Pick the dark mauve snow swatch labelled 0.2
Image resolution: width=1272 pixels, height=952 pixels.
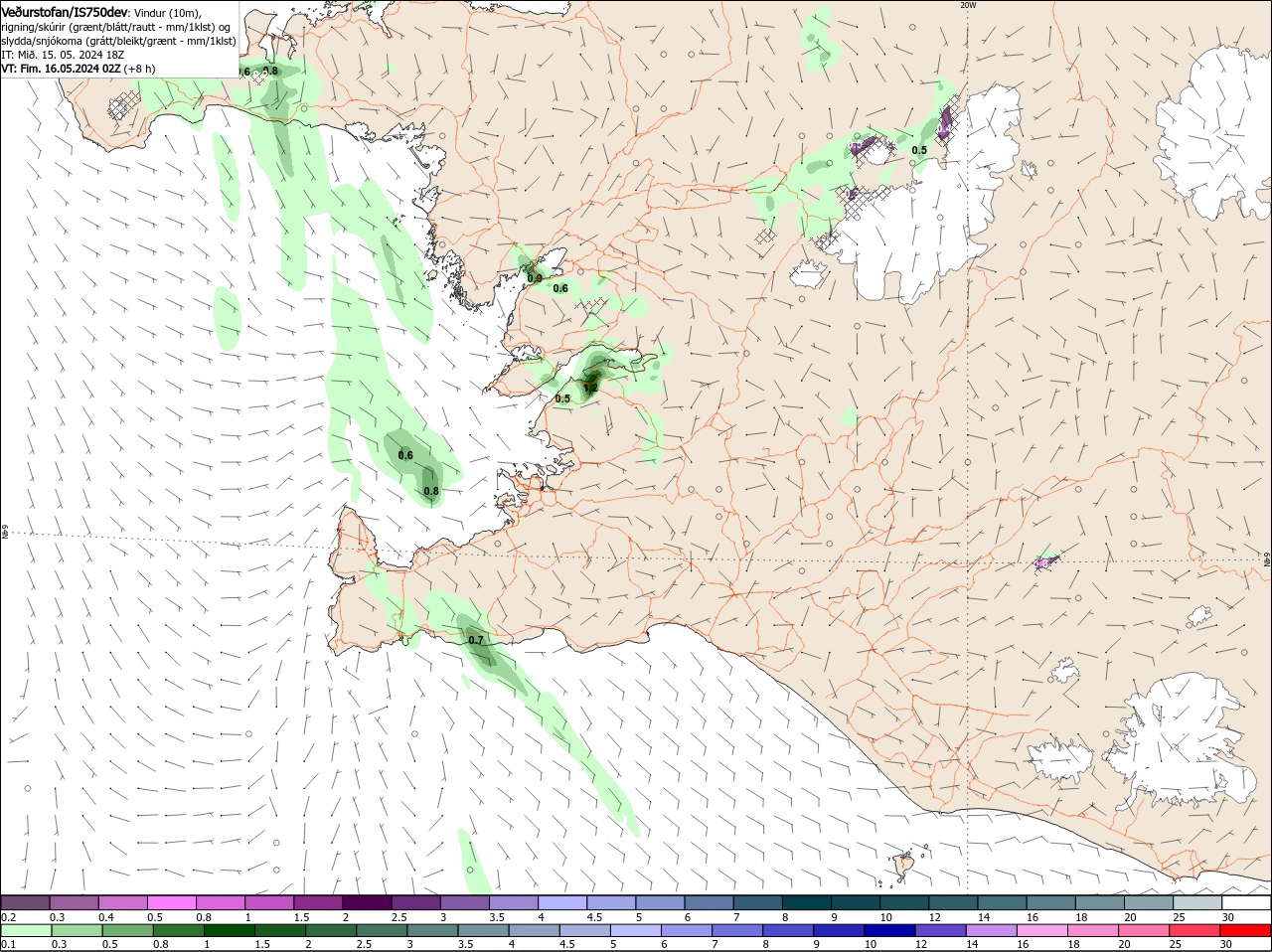pyautogui.click(x=25, y=902)
